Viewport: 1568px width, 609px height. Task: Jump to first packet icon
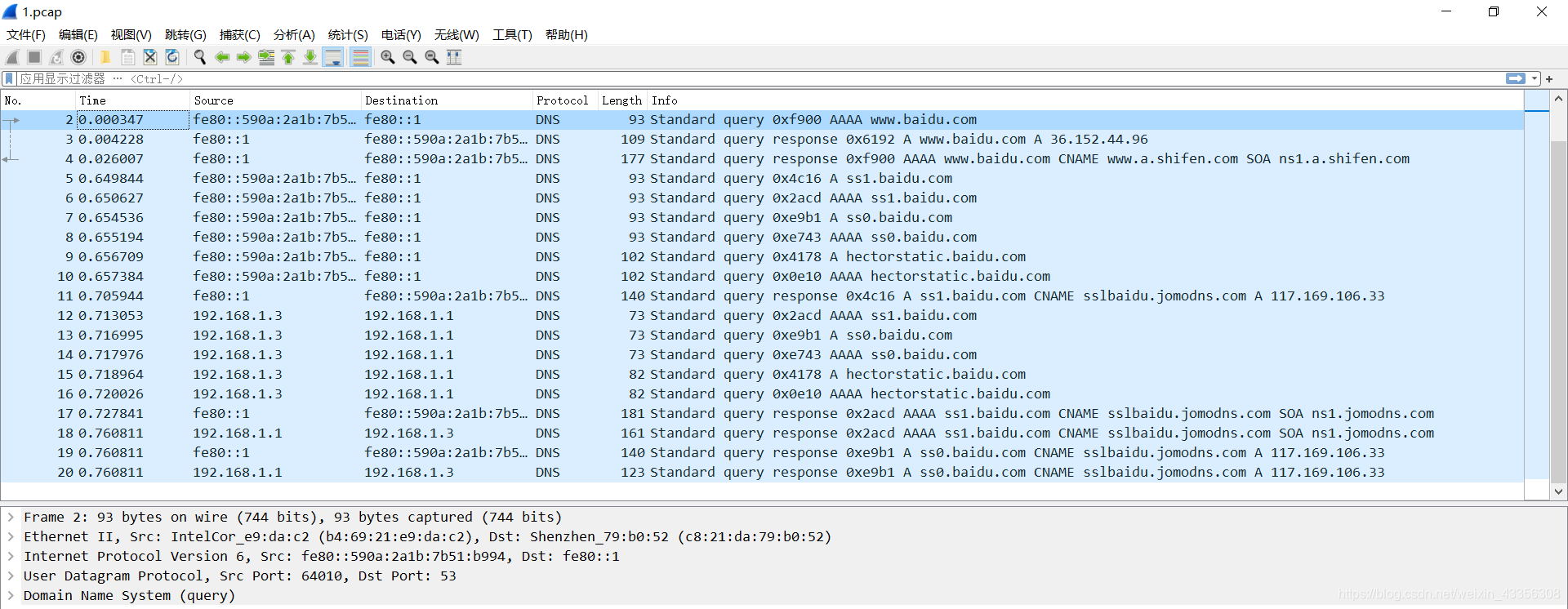point(288,57)
